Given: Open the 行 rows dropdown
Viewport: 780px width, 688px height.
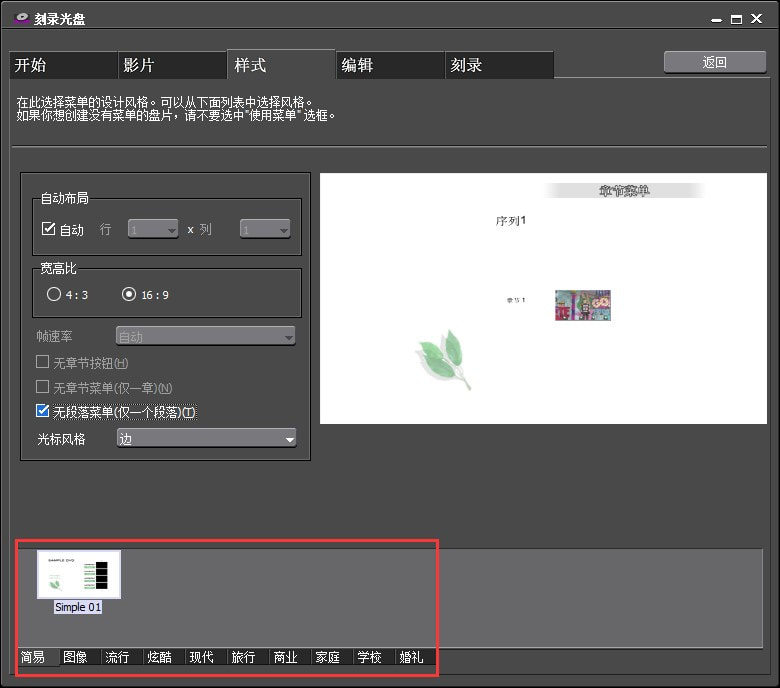Looking at the screenshot, I should (x=153, y=229).
